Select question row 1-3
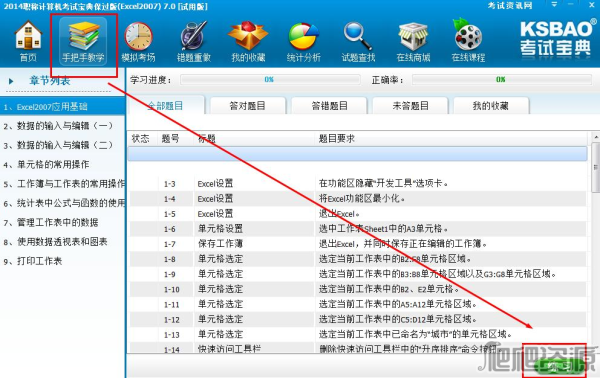 pos(357,184)
